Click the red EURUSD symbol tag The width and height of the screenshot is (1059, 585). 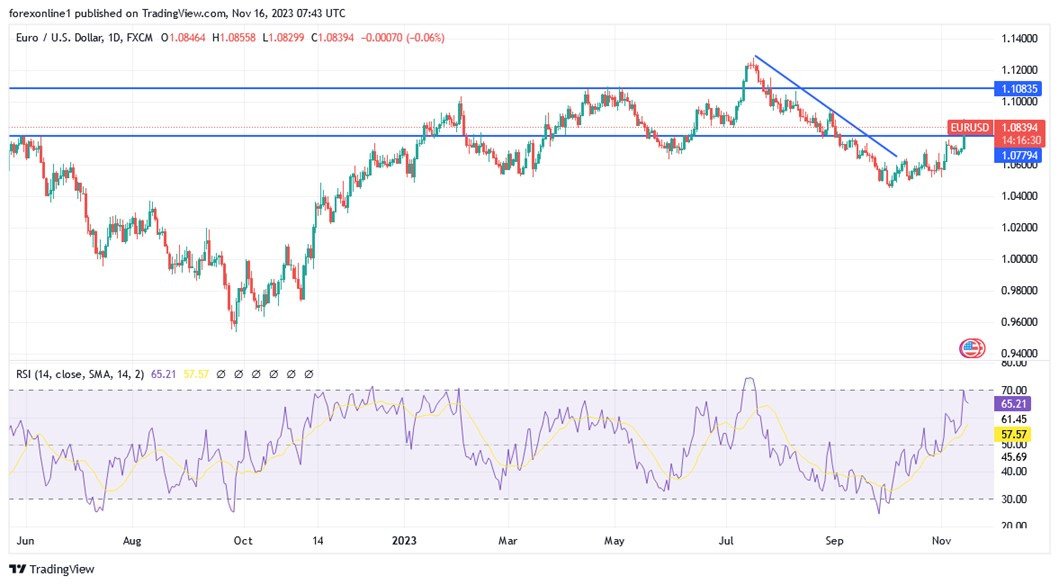[969, 128]
